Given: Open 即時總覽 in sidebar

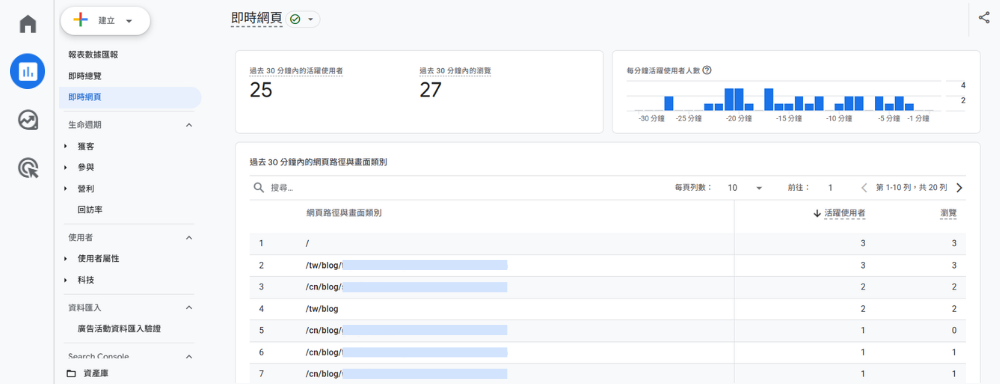Looking at the screenshot, I should point(85,76).
